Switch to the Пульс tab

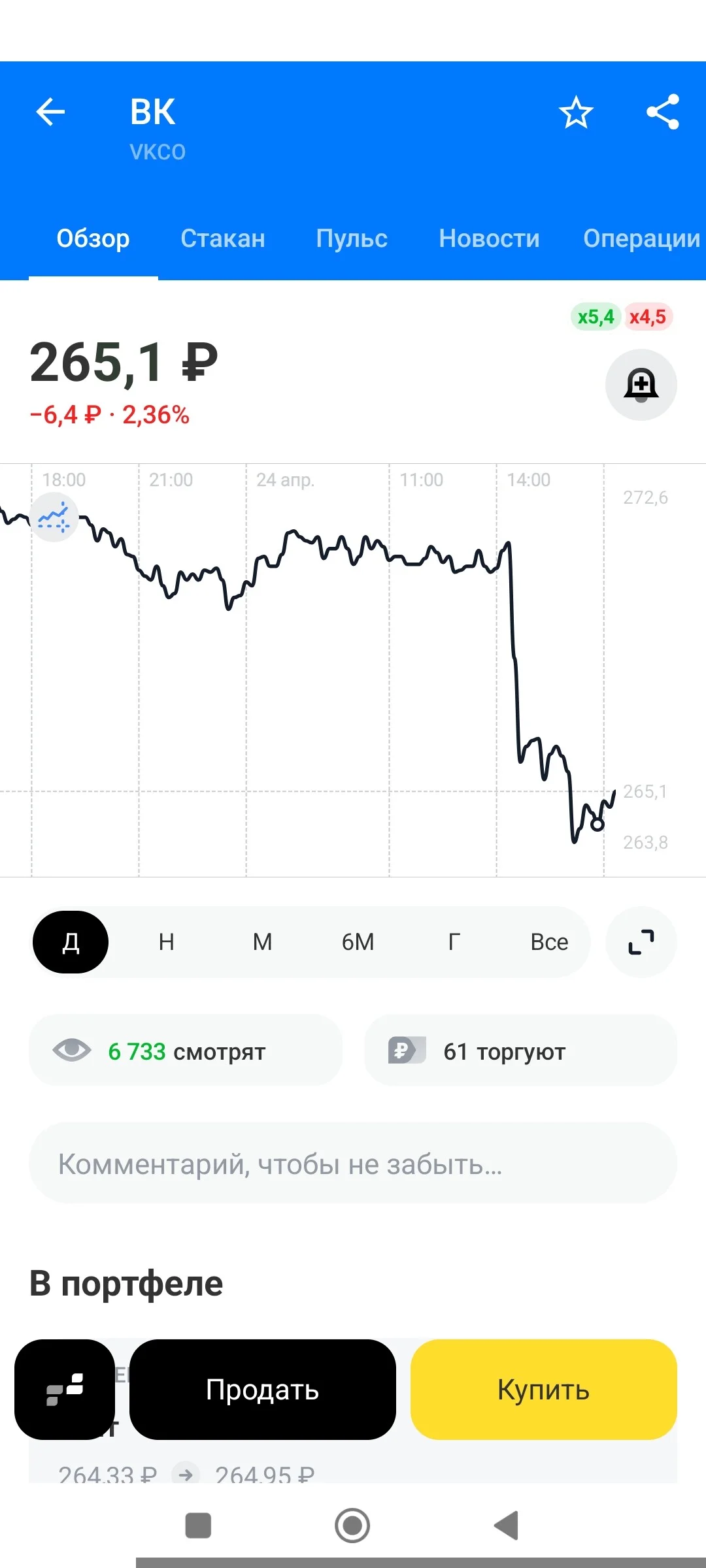tap(352, 238)
